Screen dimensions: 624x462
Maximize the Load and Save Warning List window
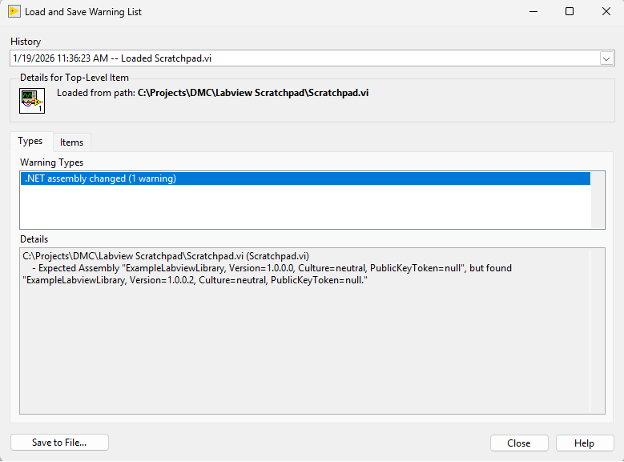tap(569, 12)
